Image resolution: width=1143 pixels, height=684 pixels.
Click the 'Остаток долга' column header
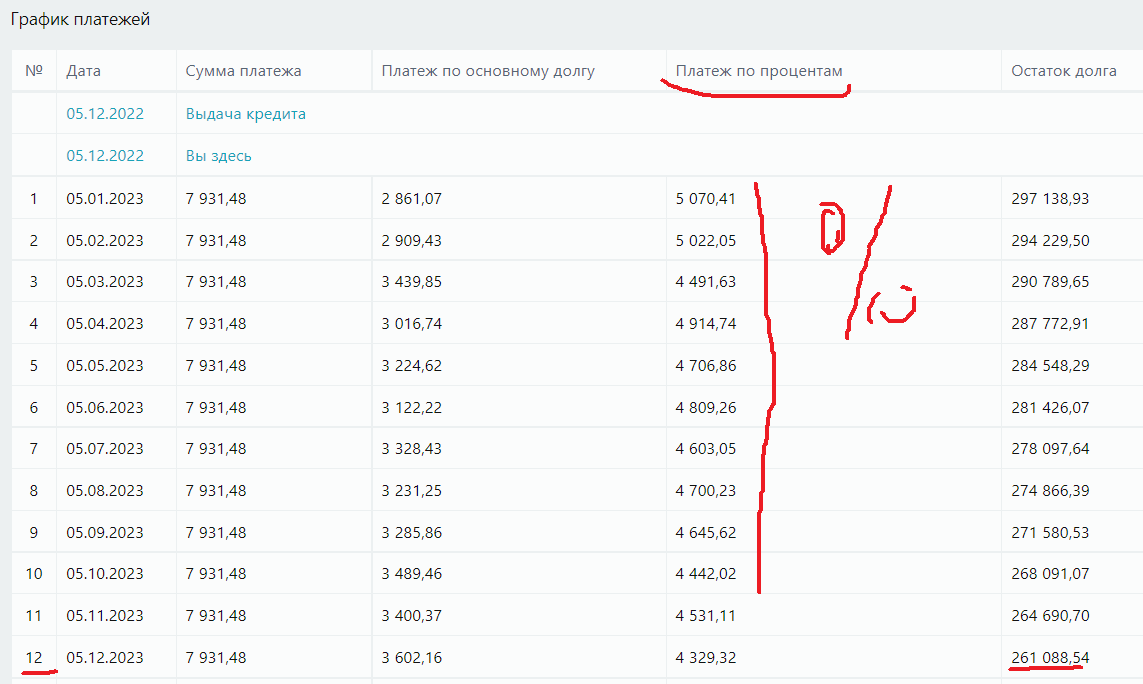pyautogui.click(x=1064, y=71)
